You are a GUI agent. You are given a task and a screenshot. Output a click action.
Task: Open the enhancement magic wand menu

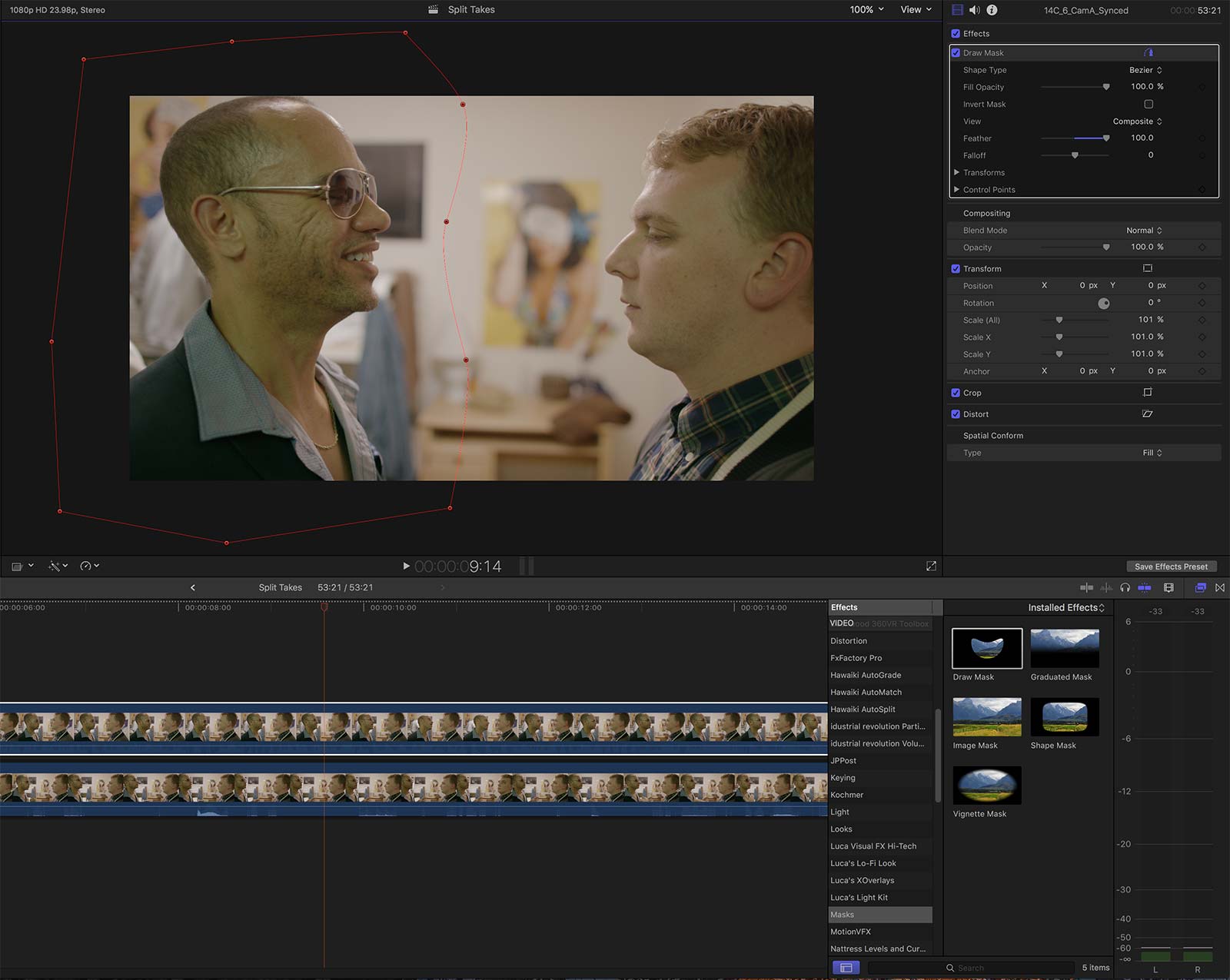(58, 566)
